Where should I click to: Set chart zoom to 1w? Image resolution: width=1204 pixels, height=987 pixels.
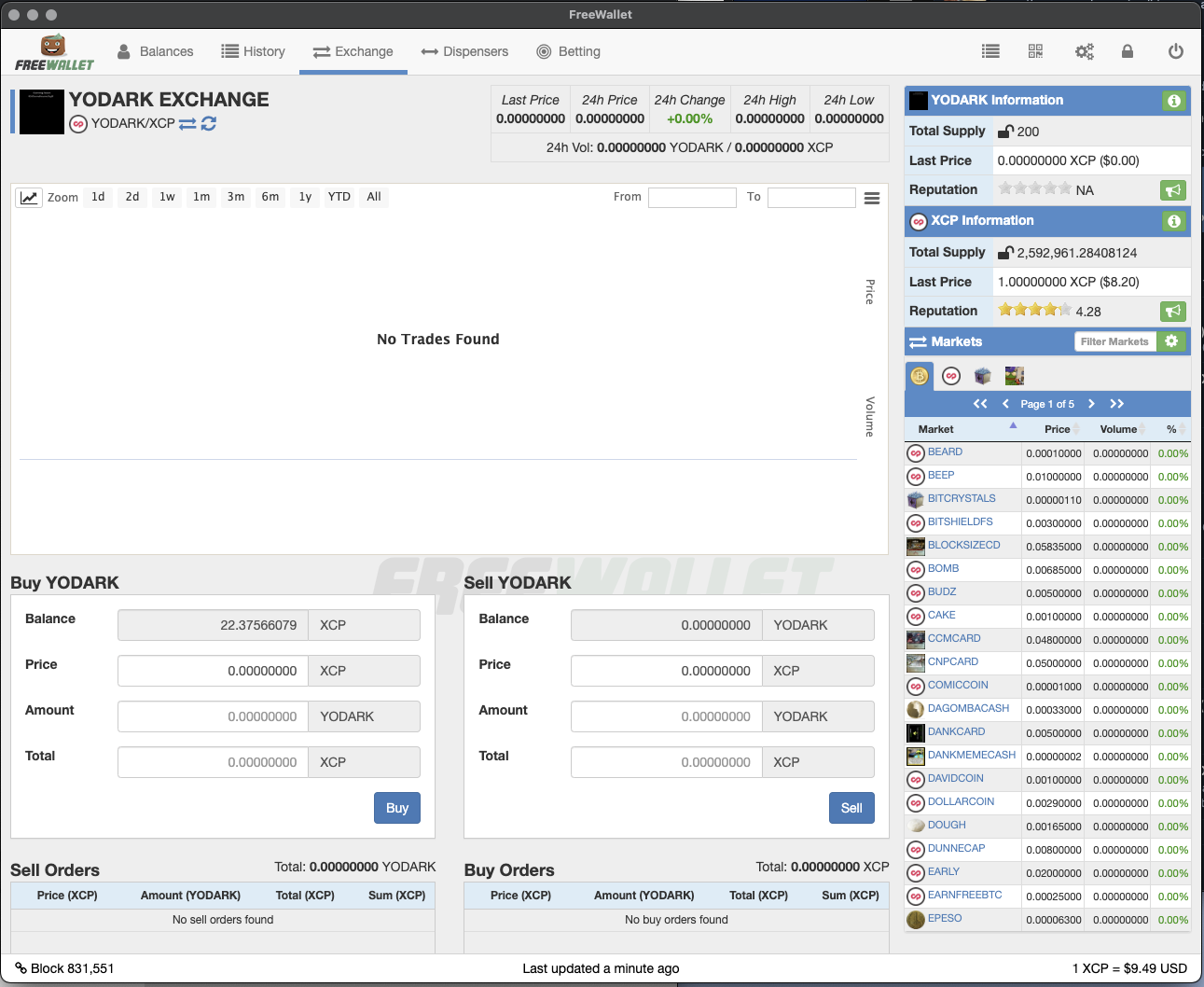(x=167, y=197)
